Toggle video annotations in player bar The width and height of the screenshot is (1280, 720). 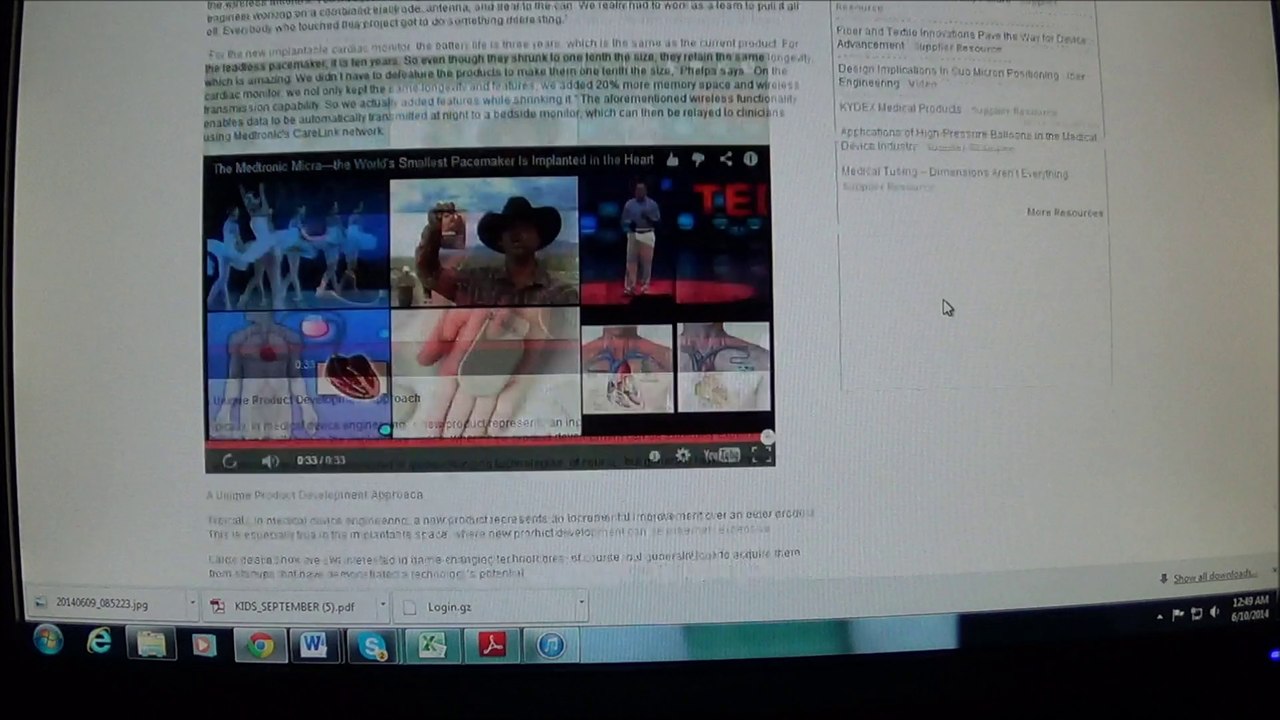pos(655,457)
